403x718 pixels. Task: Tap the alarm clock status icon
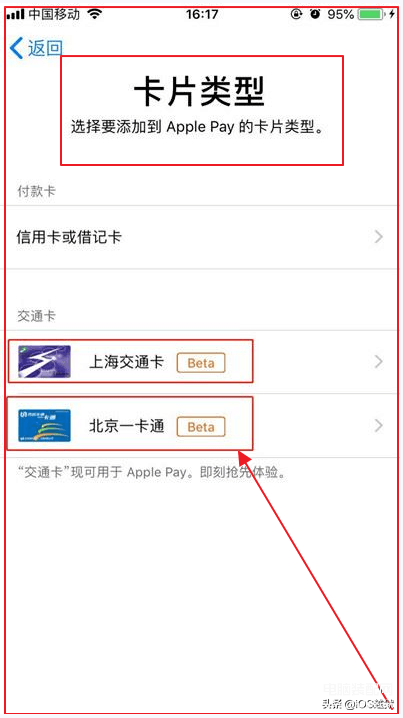pyautogui.click(x=315, y=14)
